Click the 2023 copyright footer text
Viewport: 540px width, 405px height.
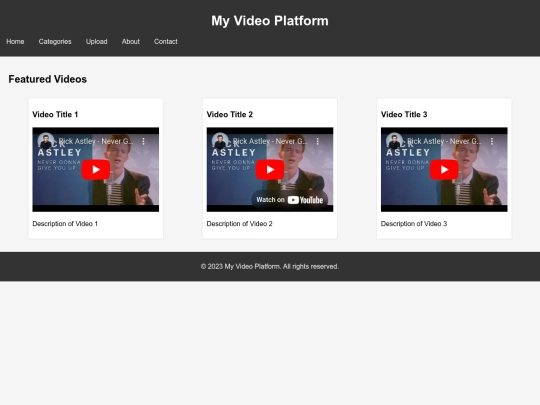(270, 267)
